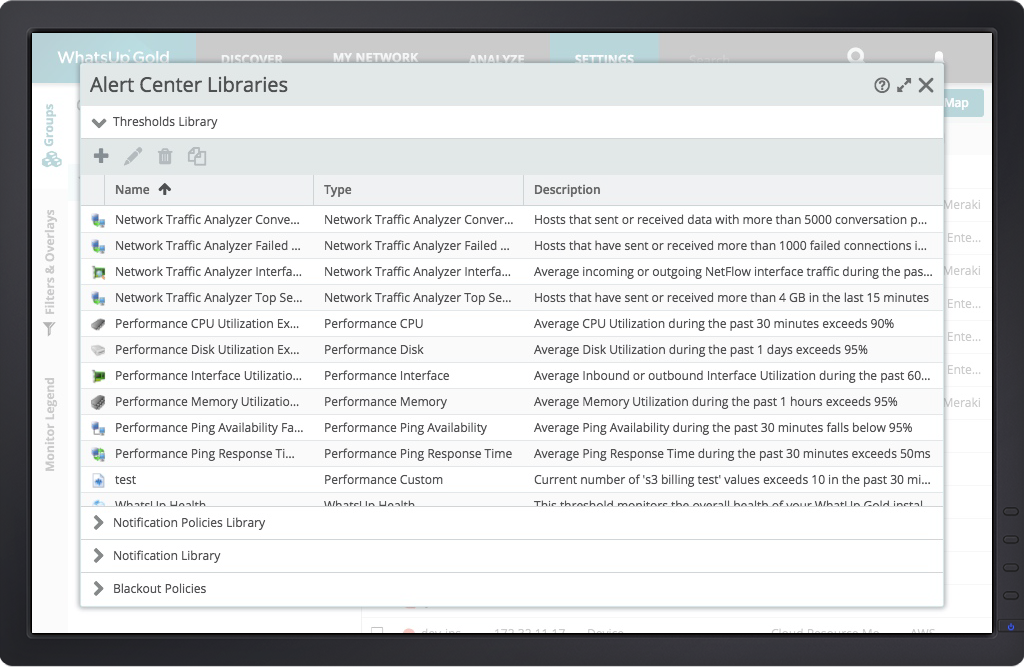Click the Performance CPU Utilization row icon
Screen dimensions: 1024x667
pos(98,324)
